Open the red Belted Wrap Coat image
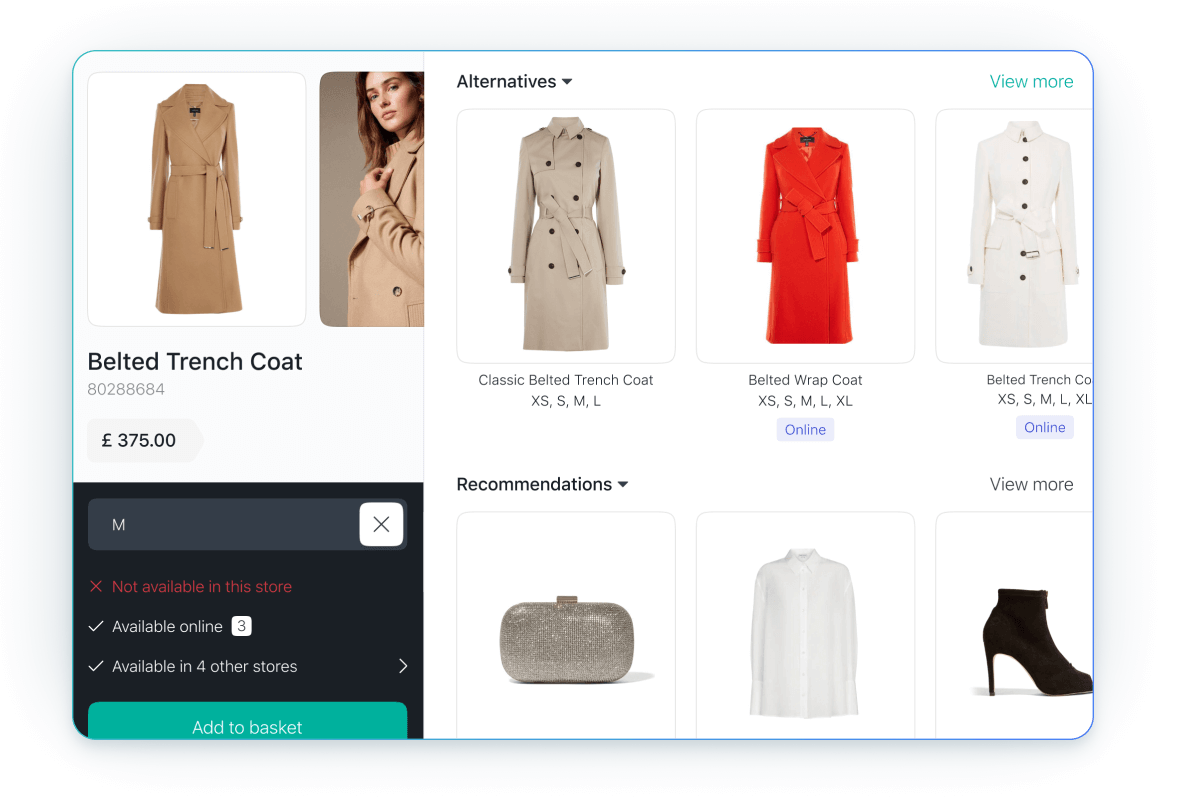This screenshot has height=800, width=1184. tap(805, 236)
